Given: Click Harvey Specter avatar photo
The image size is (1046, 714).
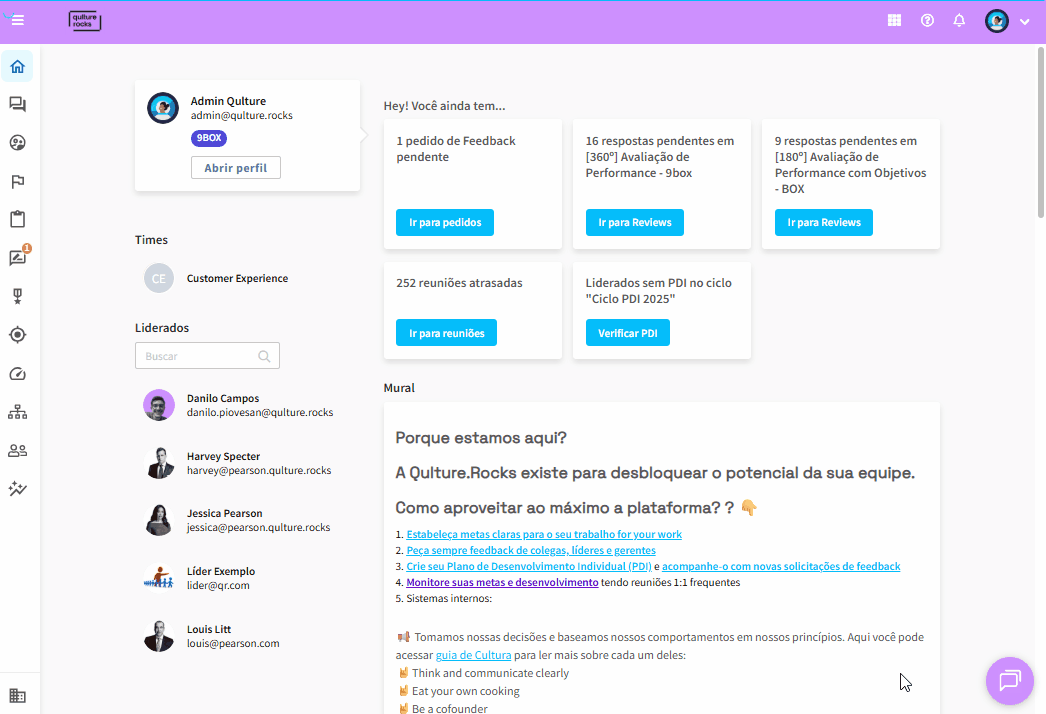Looking at the screenshot, I should (x=159, y=463).
